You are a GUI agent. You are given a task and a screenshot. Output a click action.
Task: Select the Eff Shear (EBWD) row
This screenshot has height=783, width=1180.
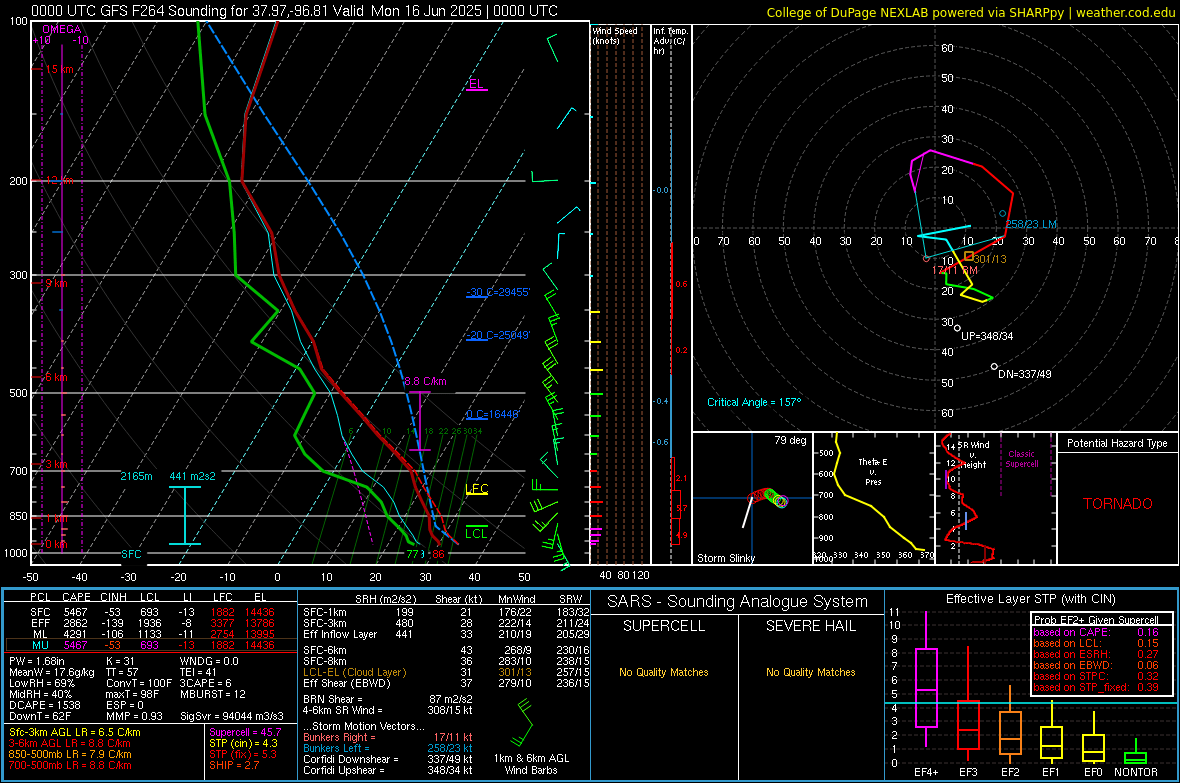[446, 684]
